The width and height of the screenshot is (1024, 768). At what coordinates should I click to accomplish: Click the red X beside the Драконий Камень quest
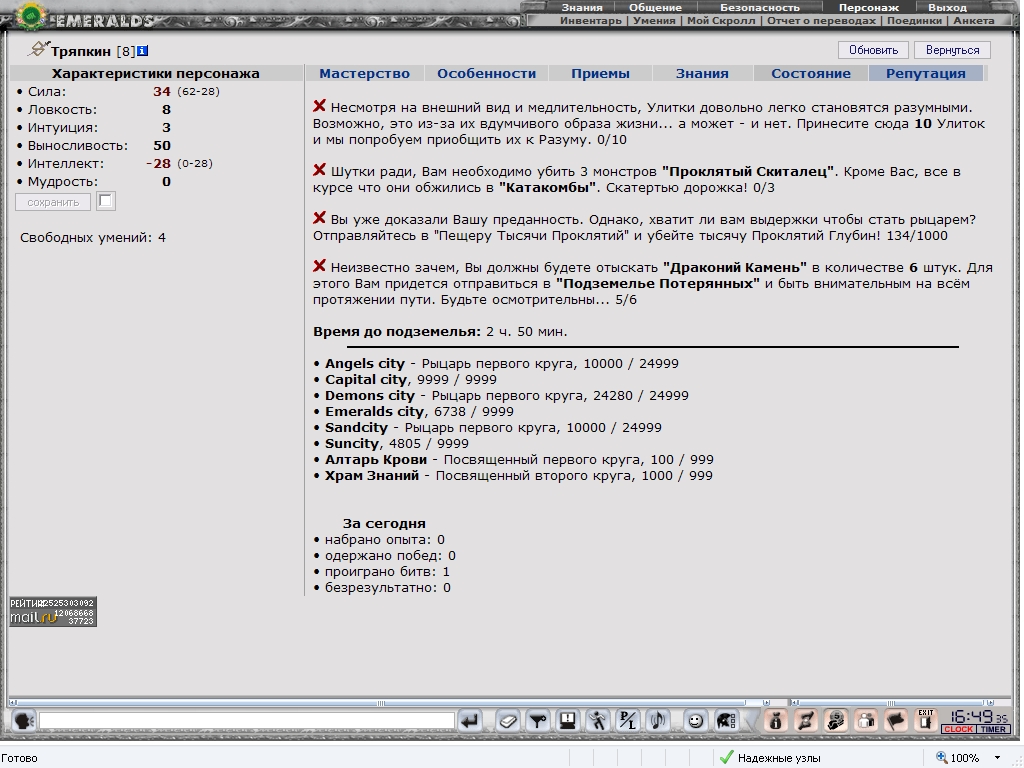(x=319, y=266)
